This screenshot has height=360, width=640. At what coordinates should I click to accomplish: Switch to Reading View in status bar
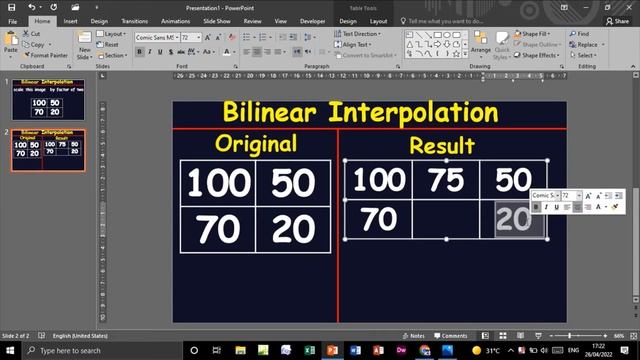520,336
